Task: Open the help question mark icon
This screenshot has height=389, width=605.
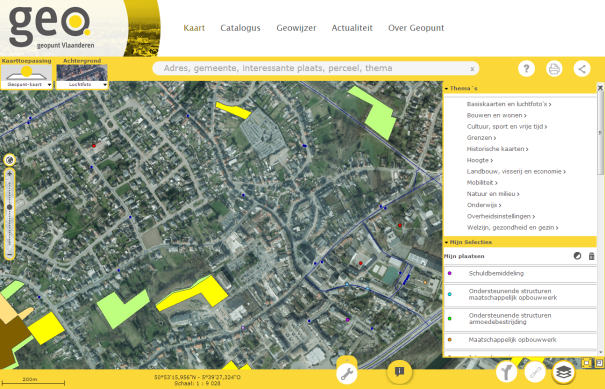Action: pos(526,69)
